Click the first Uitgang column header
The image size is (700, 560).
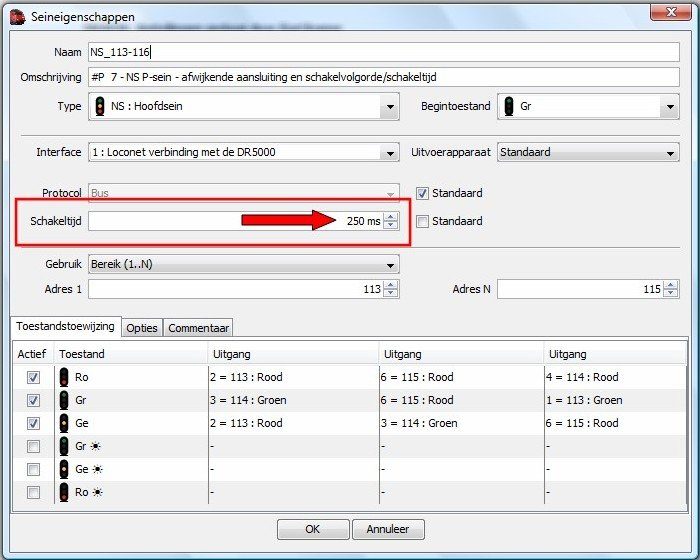[293, 354]
